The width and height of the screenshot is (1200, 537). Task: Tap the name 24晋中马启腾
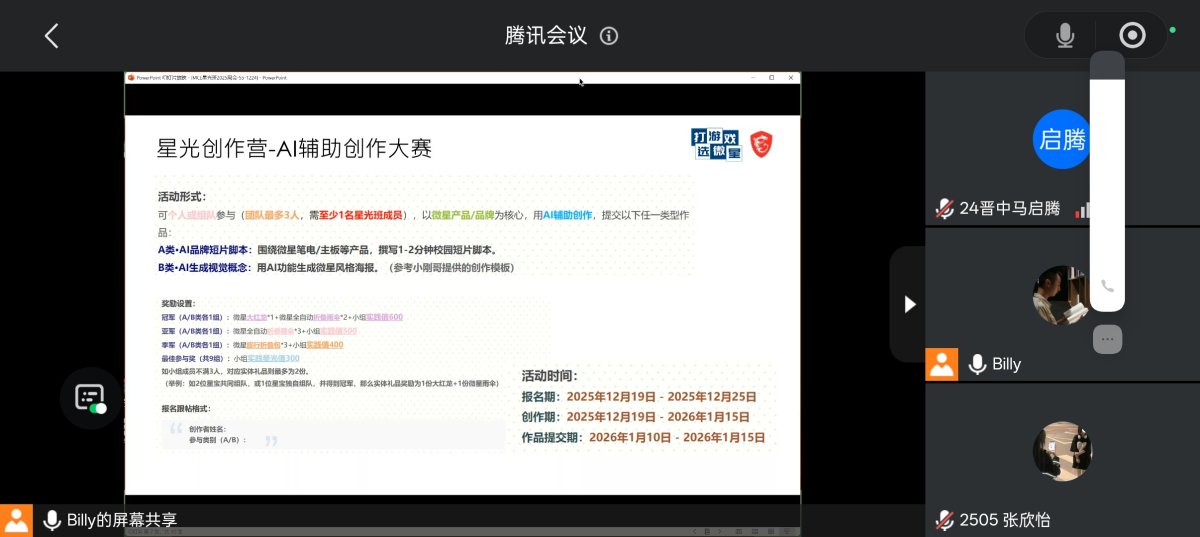click(x=1010, y=209)
